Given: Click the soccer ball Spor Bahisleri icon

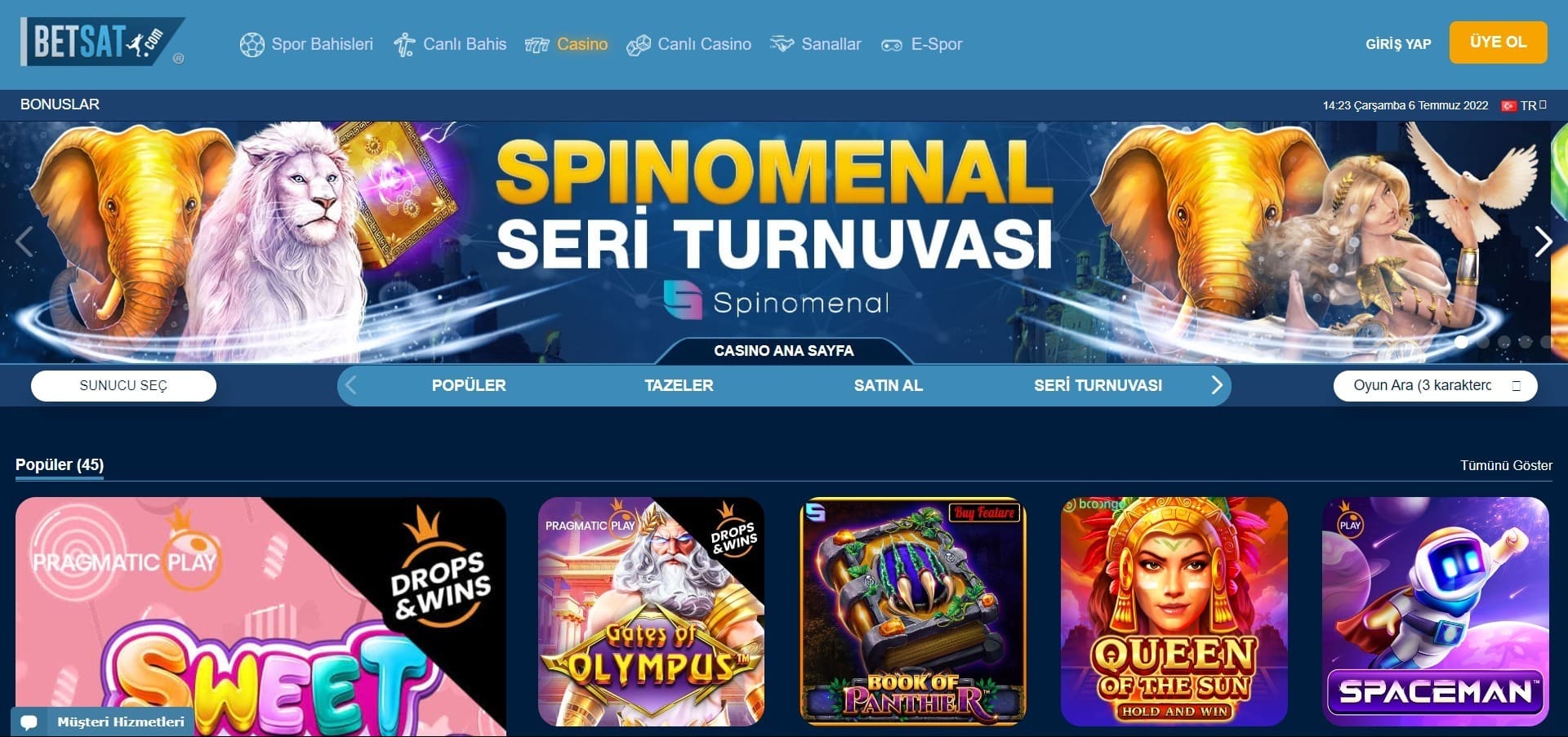Looking at the screenshot, I should [x=252, y=45].
